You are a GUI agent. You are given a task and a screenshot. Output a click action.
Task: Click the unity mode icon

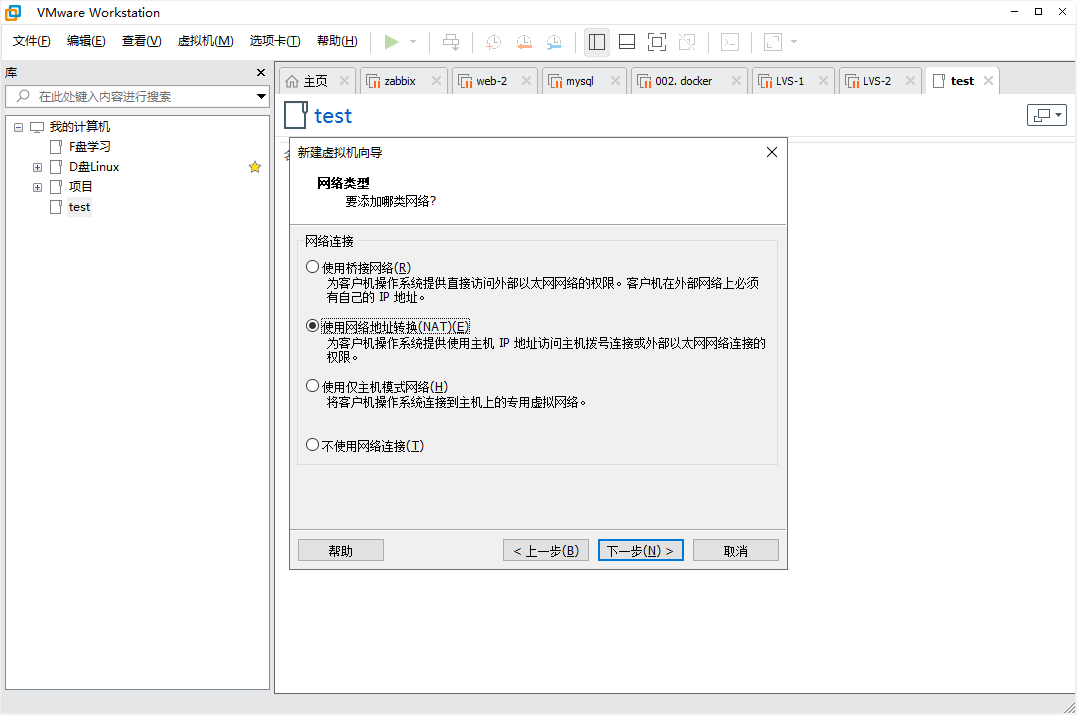[x=687, y=42]
